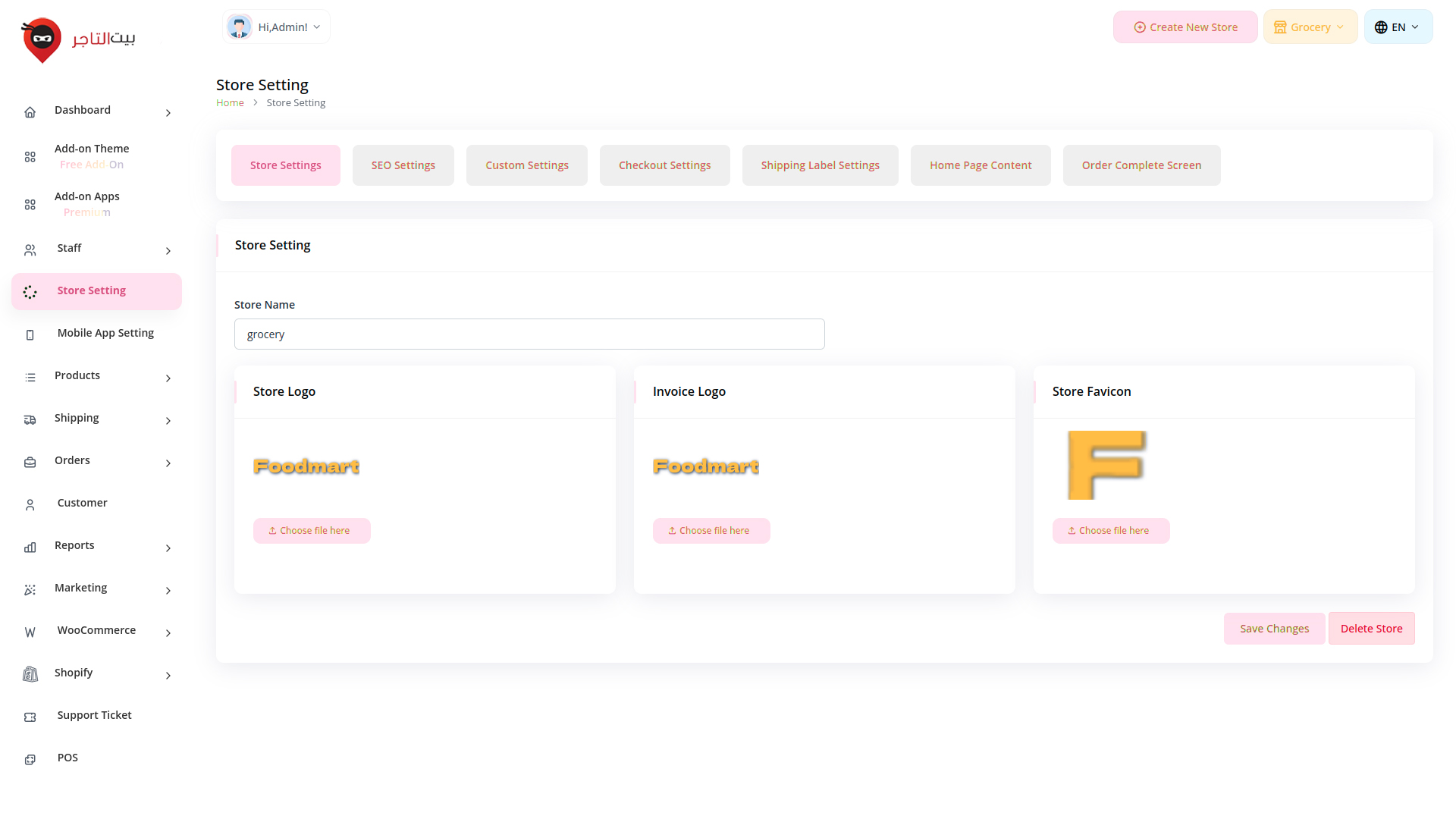Click the POS sidebar icon
1456x819 pixels.
(x=30, y=760)
